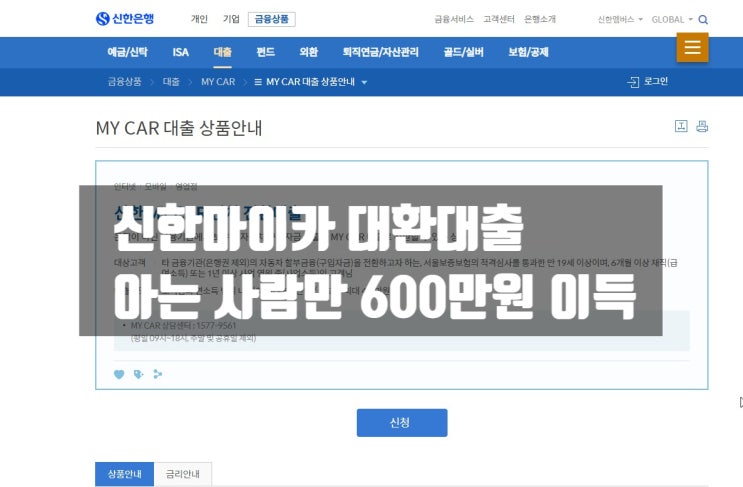Expand the GLOBAL language dropdown
This screenshot has width=743, height=487.
tap(672, 19)
